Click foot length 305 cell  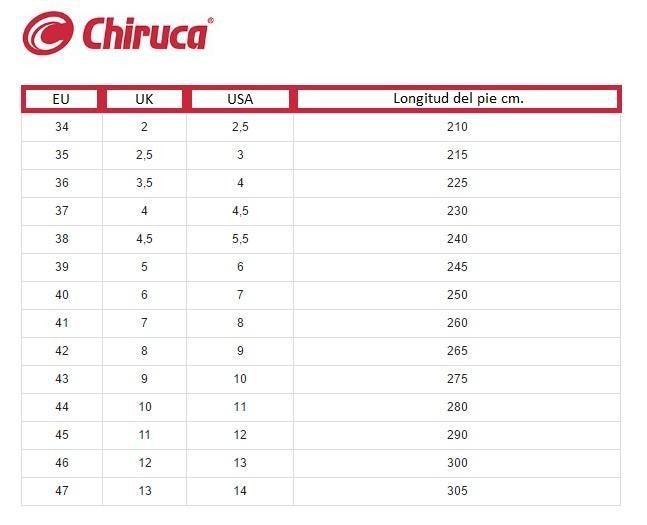(x=457, y=491)
